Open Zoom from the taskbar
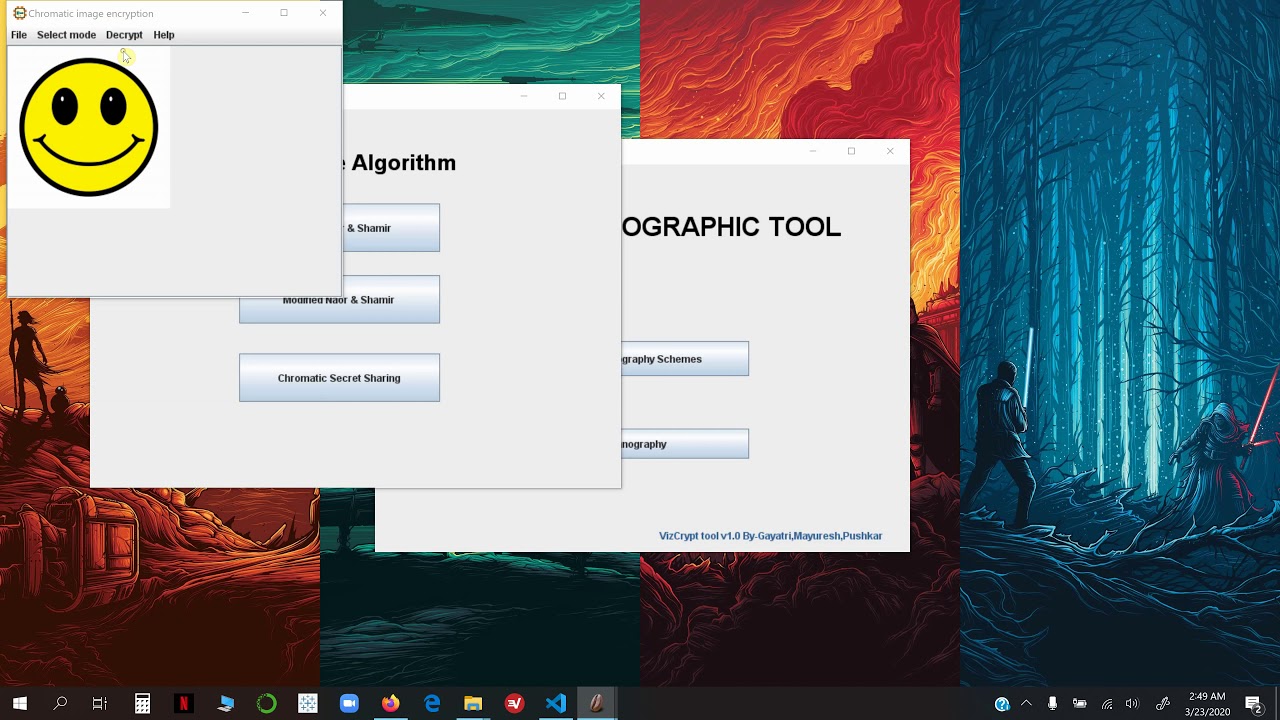This screenshot has width=1280, height=720. tap(349, 704)
